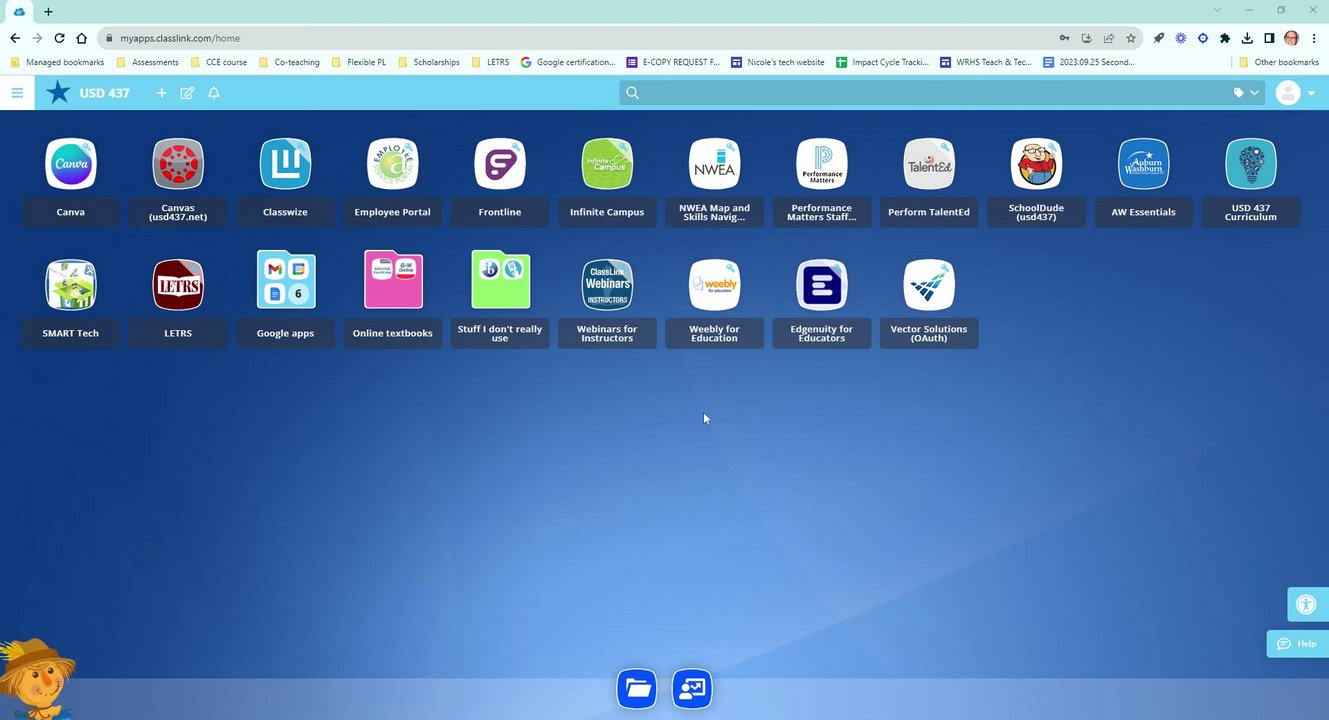Viewport: 1329px width, 720px height.
Task: Launch the LETRS app
Action: tap(178, 285)
